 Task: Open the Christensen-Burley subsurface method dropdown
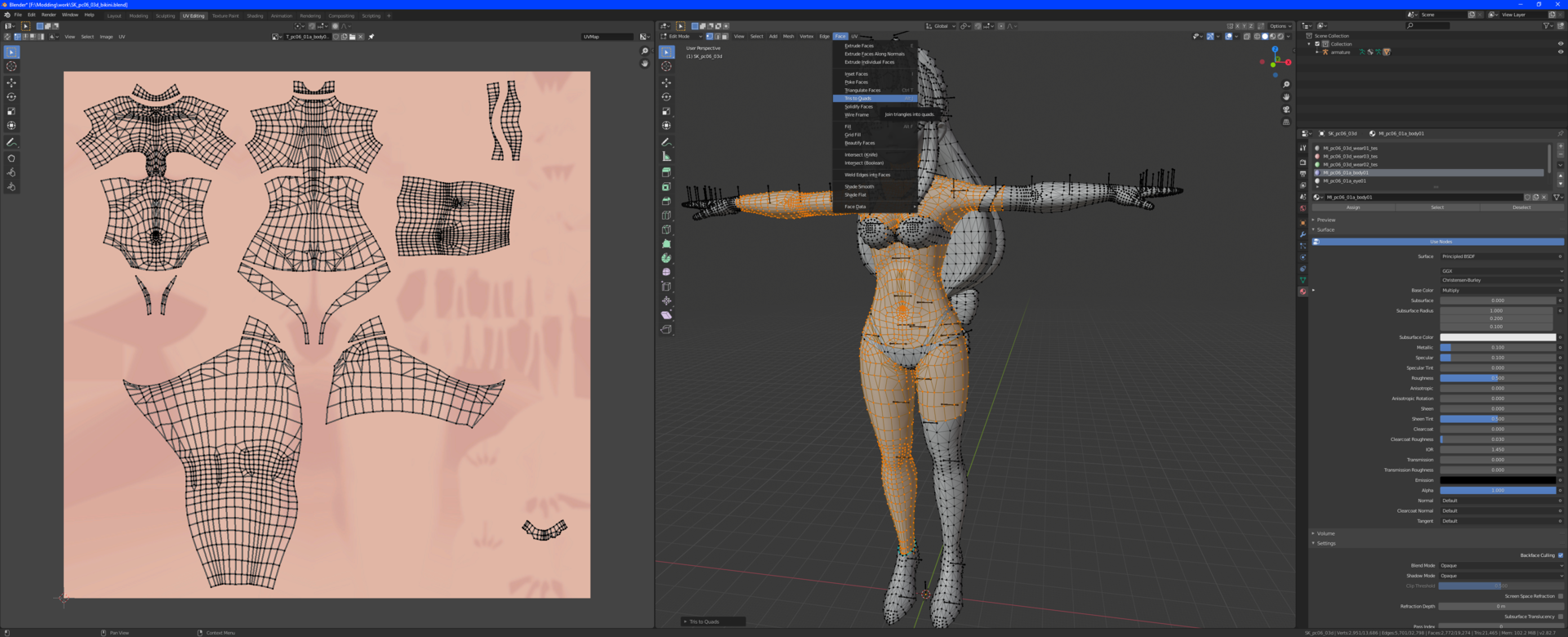click(1501, 280)
